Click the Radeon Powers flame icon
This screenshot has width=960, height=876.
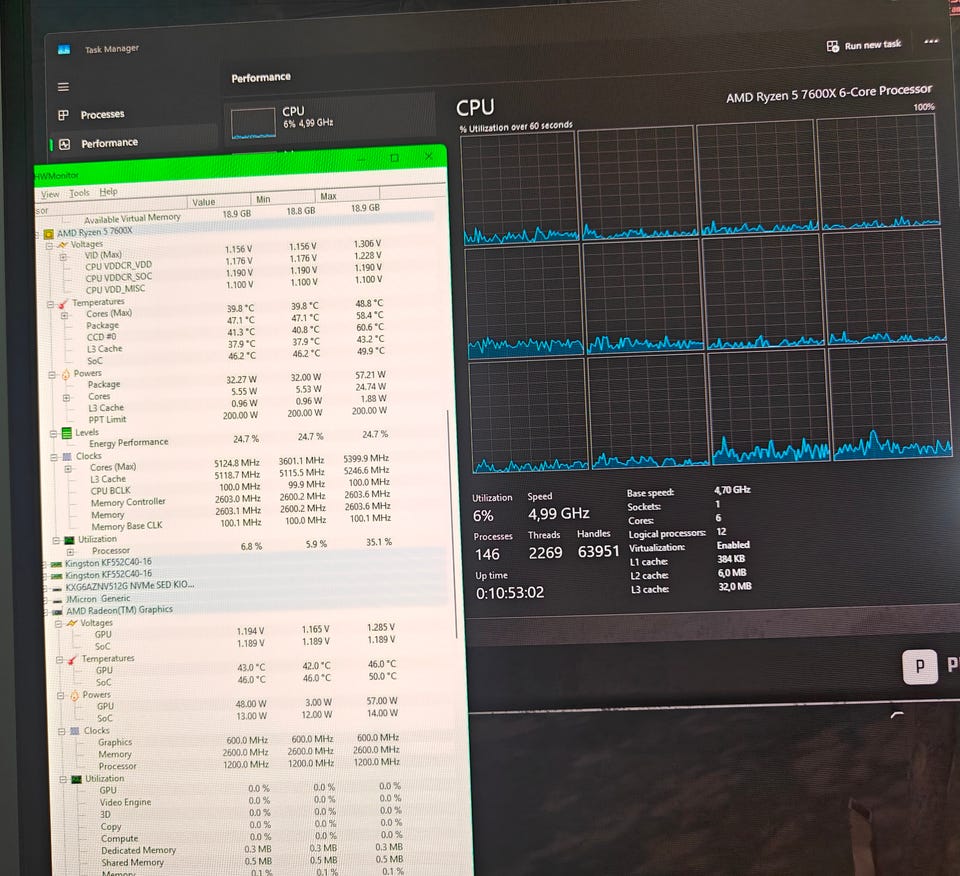point(74,695)
